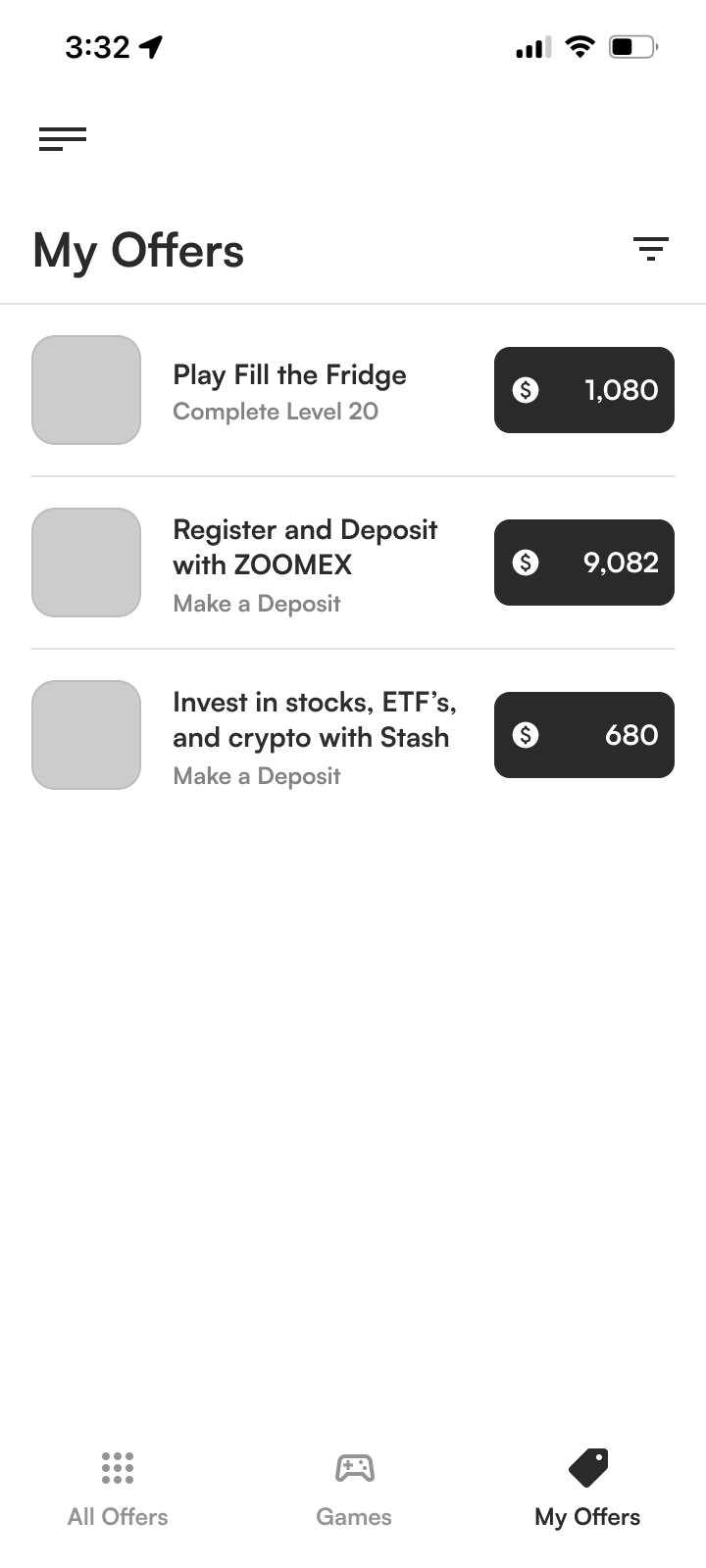Image resolution: width=706 pixels, height=1568 pixels.
Task: Click the Fill the Fridge app thumbnail
Action: (86, 390)
